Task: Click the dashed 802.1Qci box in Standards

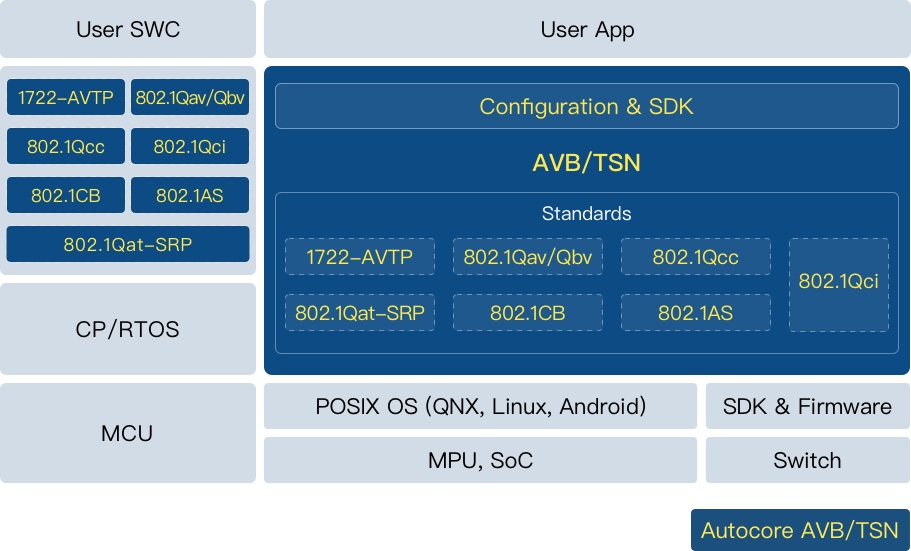Action: (838, 284)
